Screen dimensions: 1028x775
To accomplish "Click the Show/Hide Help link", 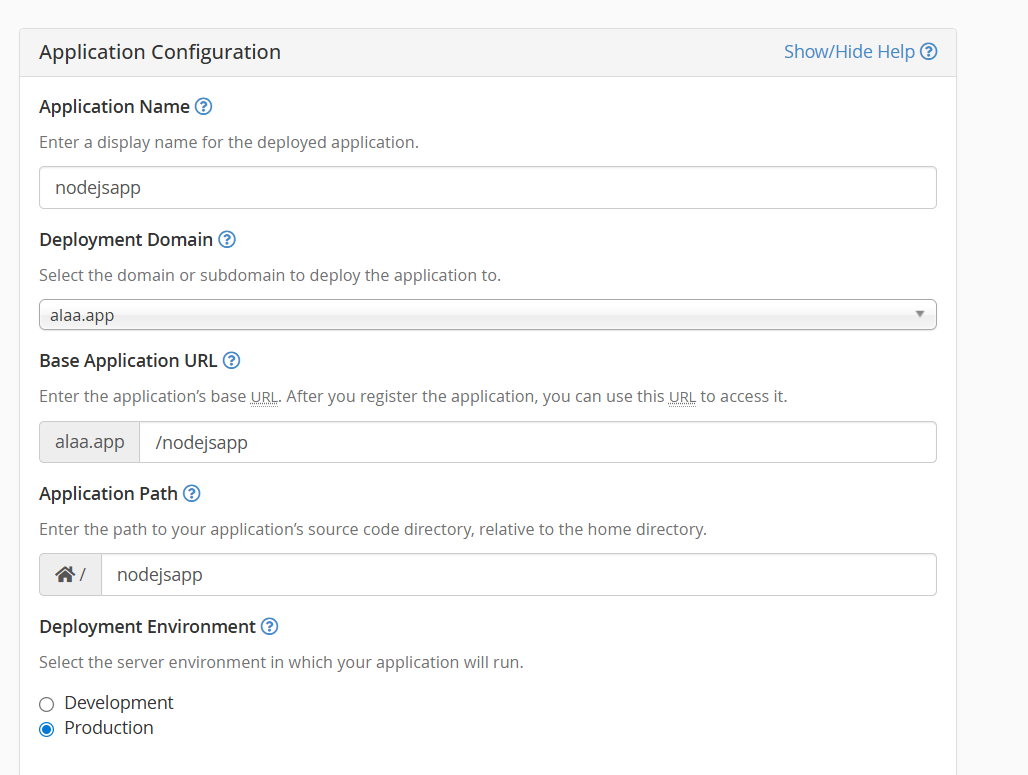I will [x=849, y=51].
